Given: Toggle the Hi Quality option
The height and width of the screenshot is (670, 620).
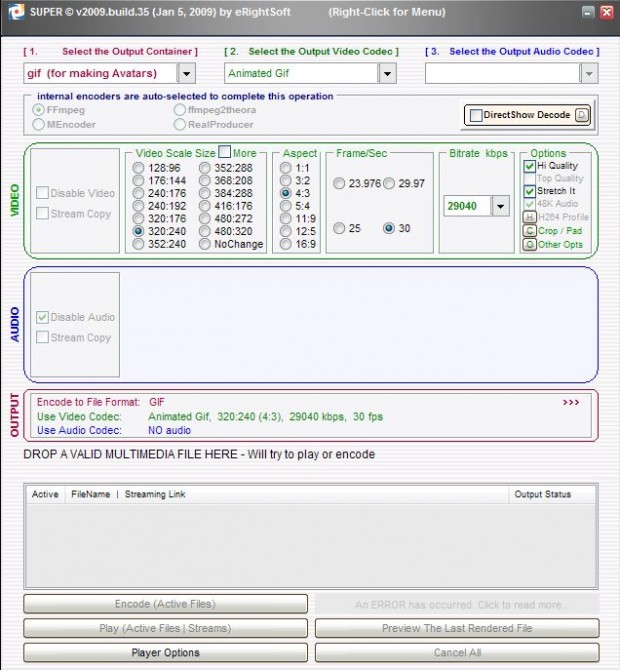Looking at the screenshot, I should click(529, 166).
